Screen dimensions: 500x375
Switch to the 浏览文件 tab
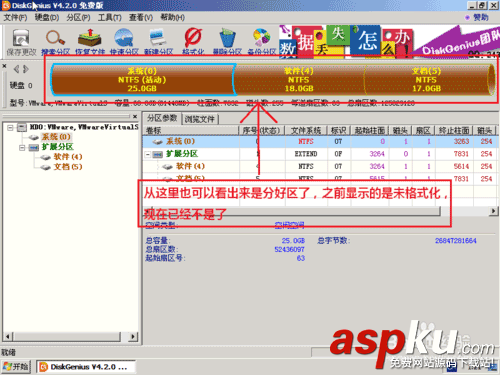(200, 119)
